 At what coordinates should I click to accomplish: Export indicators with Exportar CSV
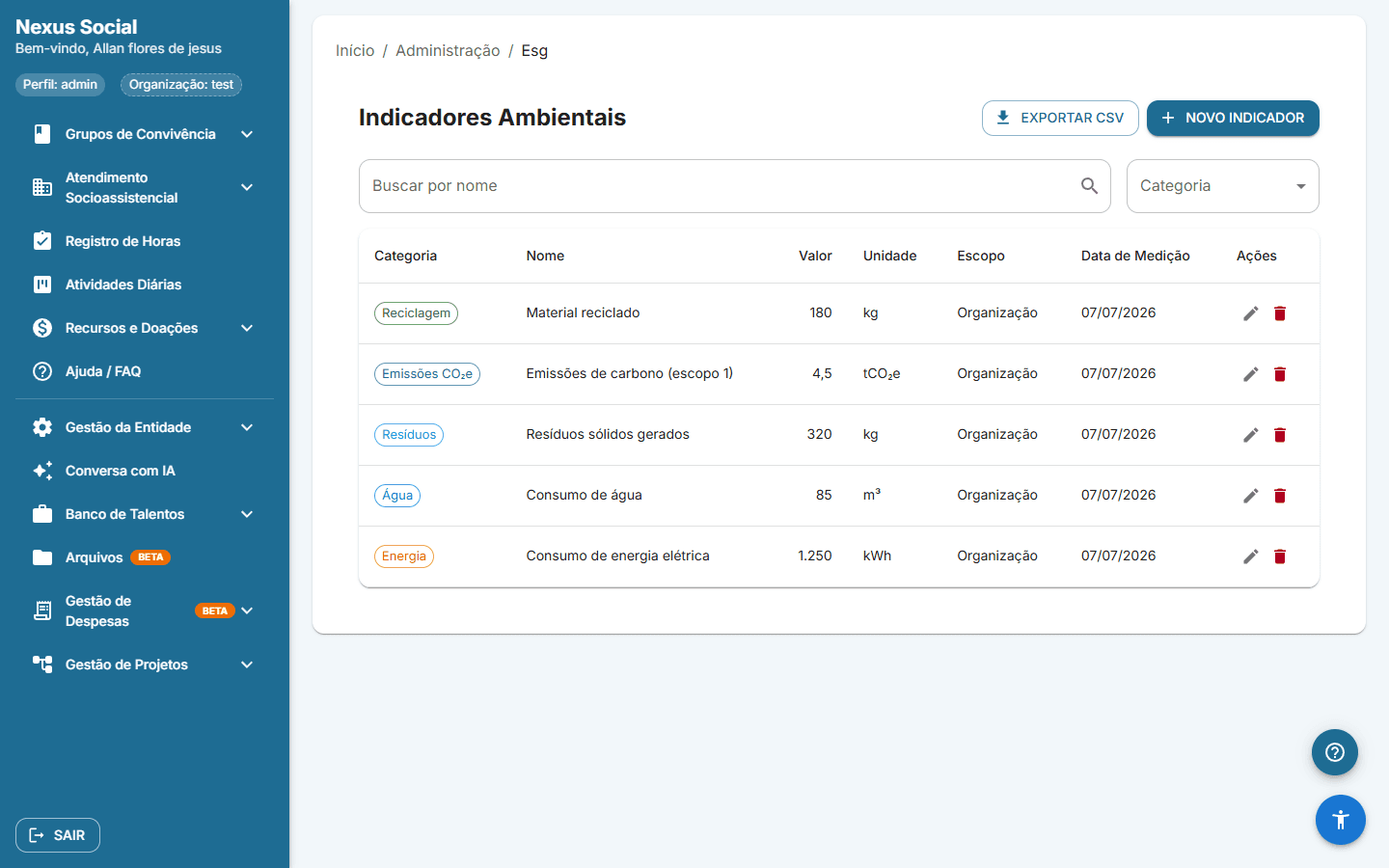click(x=1060, y=118)
